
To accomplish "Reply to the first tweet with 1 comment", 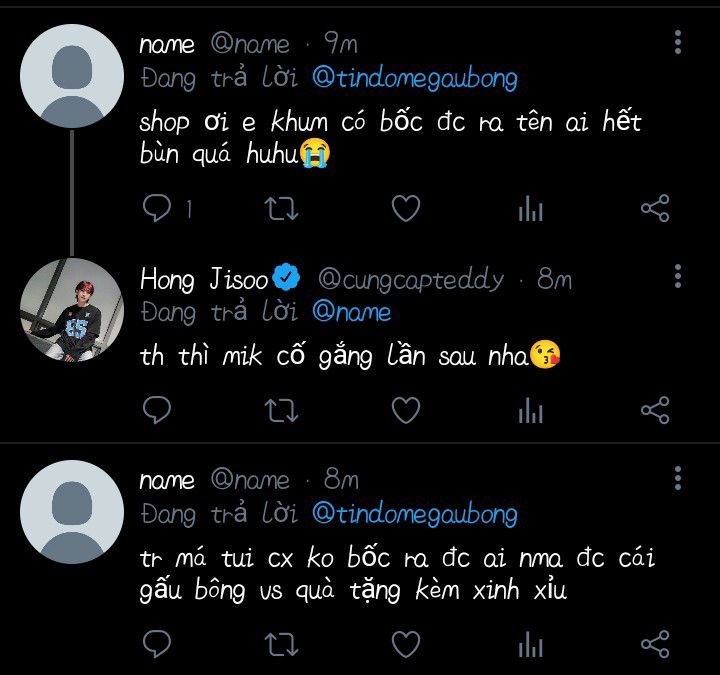I will [157, 208].
